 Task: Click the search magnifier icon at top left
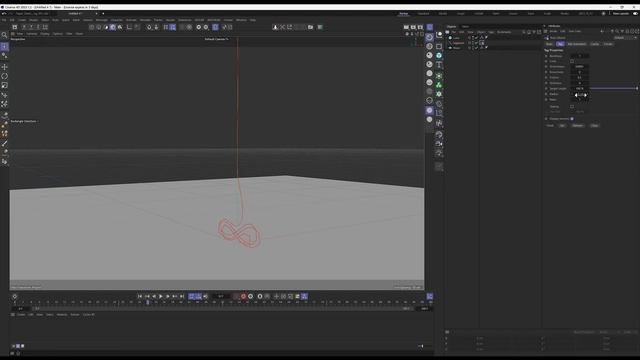coord(4,35)
